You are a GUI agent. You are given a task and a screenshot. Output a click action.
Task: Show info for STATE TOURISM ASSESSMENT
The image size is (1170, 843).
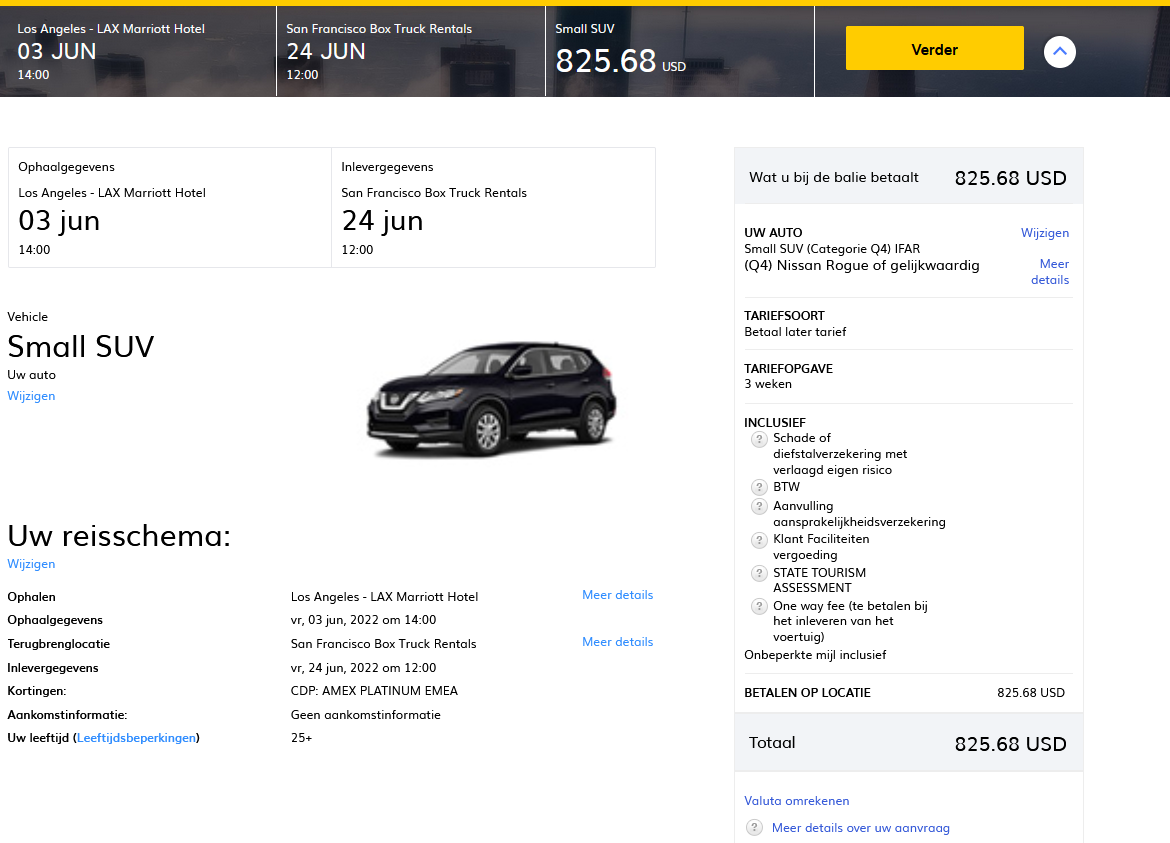pyautogui.click(x=759, y=573)
